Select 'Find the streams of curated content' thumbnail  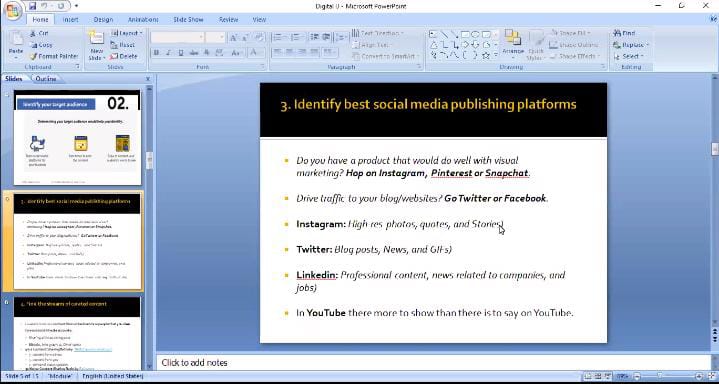click(77, 333)
